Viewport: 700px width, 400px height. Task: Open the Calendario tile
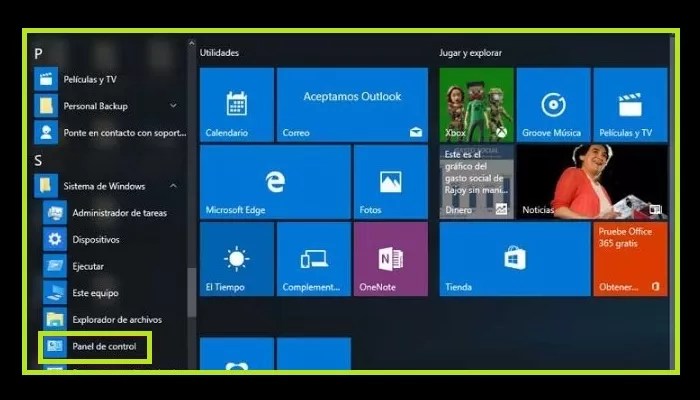[x=236, y=104]
